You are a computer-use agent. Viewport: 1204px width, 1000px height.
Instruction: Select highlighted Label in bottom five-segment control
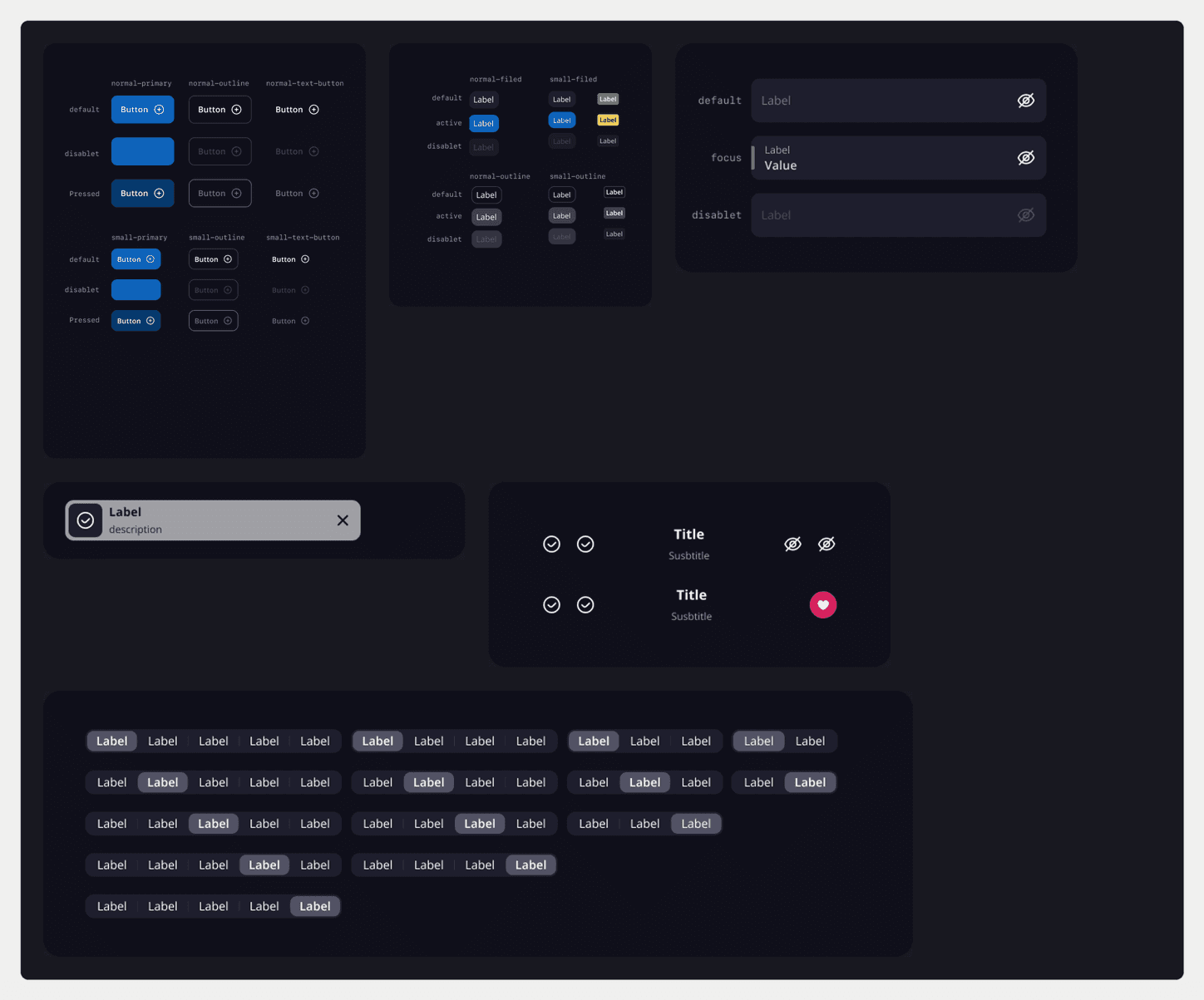tap(315, 907)
